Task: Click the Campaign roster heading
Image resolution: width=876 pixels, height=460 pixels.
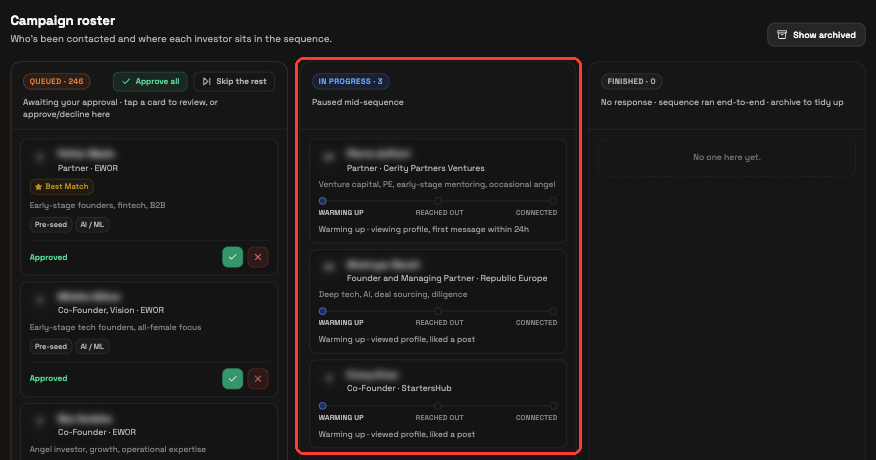Action: pos(63,21)
